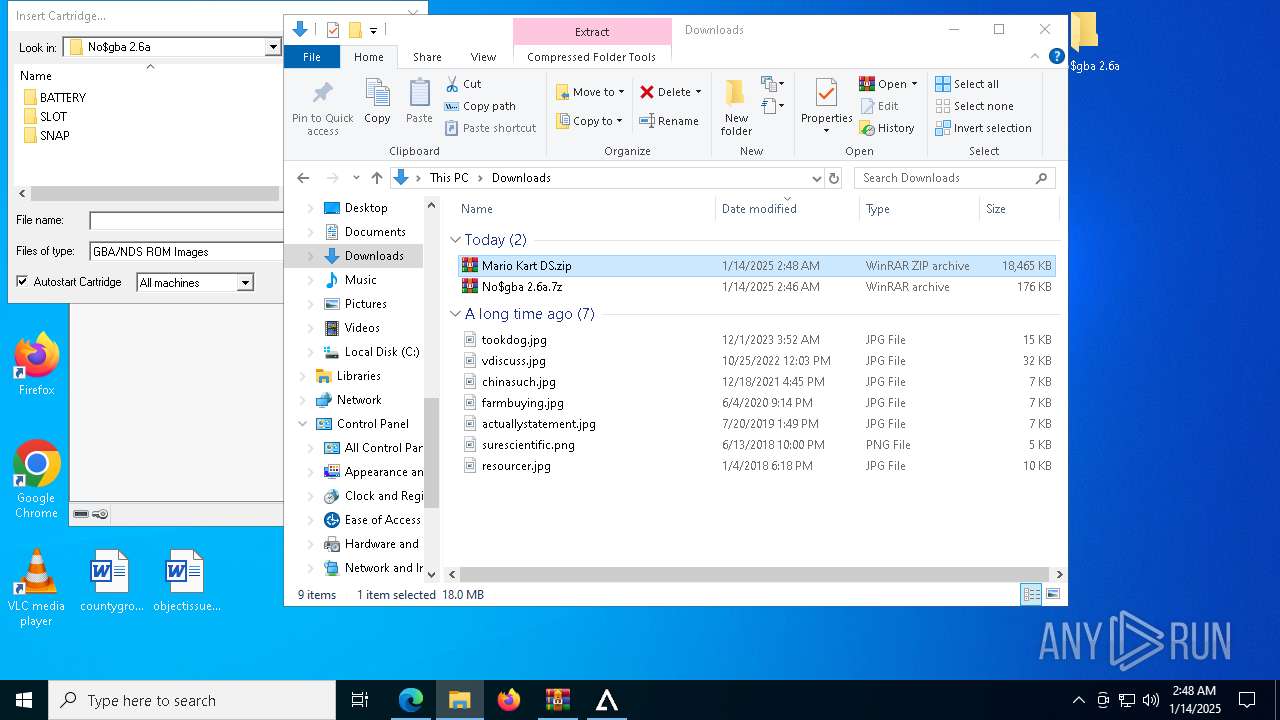Go up one folder level
This screenshot has width=1280, height=720.
click(x=376, y=178)
